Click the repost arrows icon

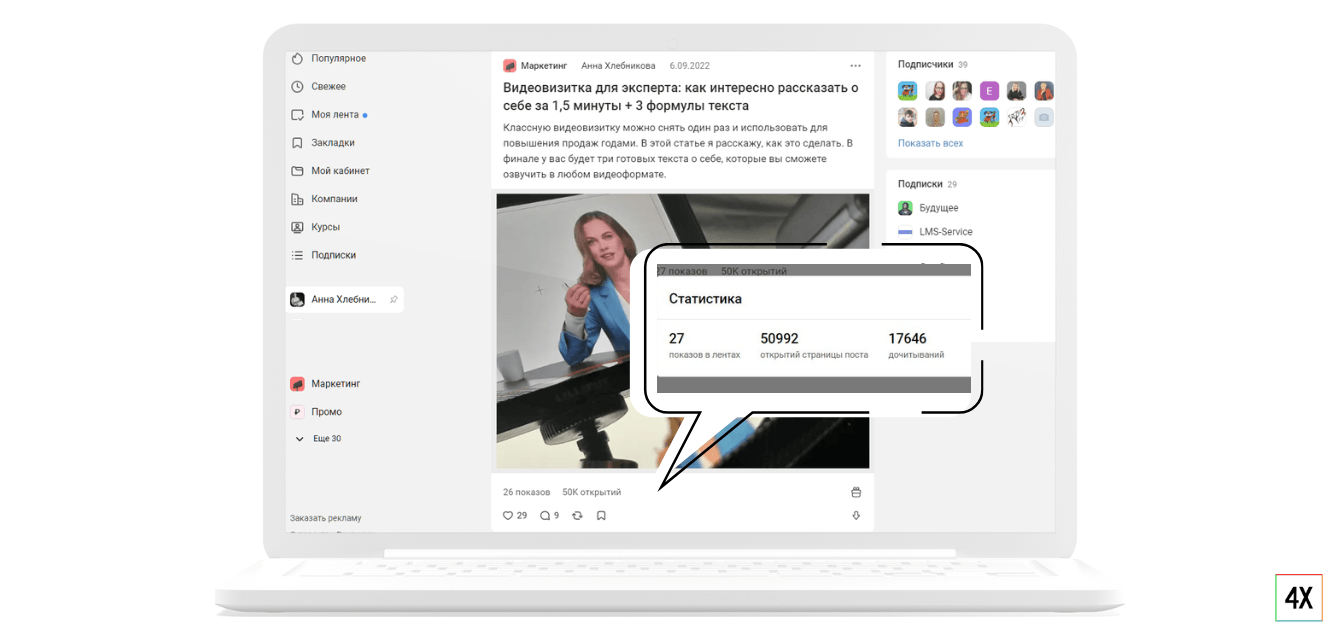pyautogui.click(x=577, y=516)
